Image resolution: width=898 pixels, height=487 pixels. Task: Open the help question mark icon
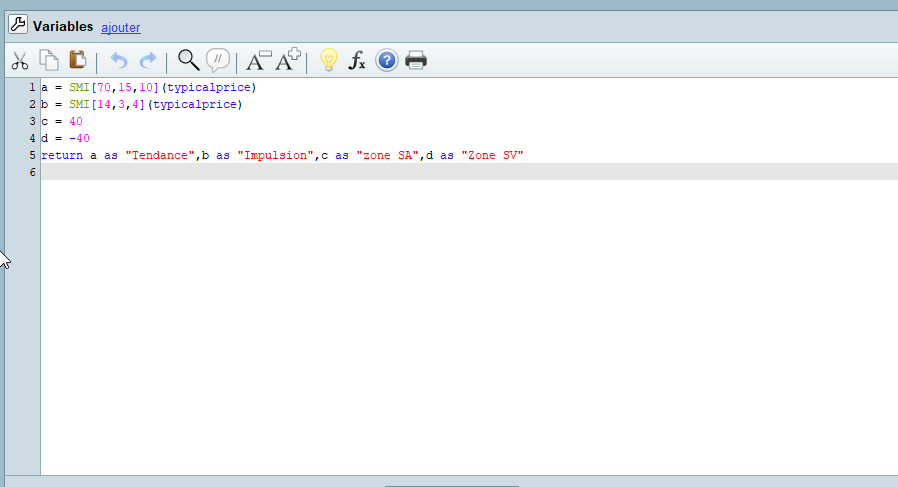(x=387, y=60)
